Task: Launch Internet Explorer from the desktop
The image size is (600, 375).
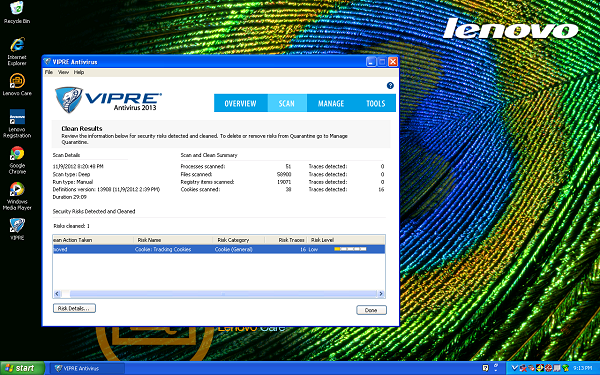Action: click(x=17, y=51)
